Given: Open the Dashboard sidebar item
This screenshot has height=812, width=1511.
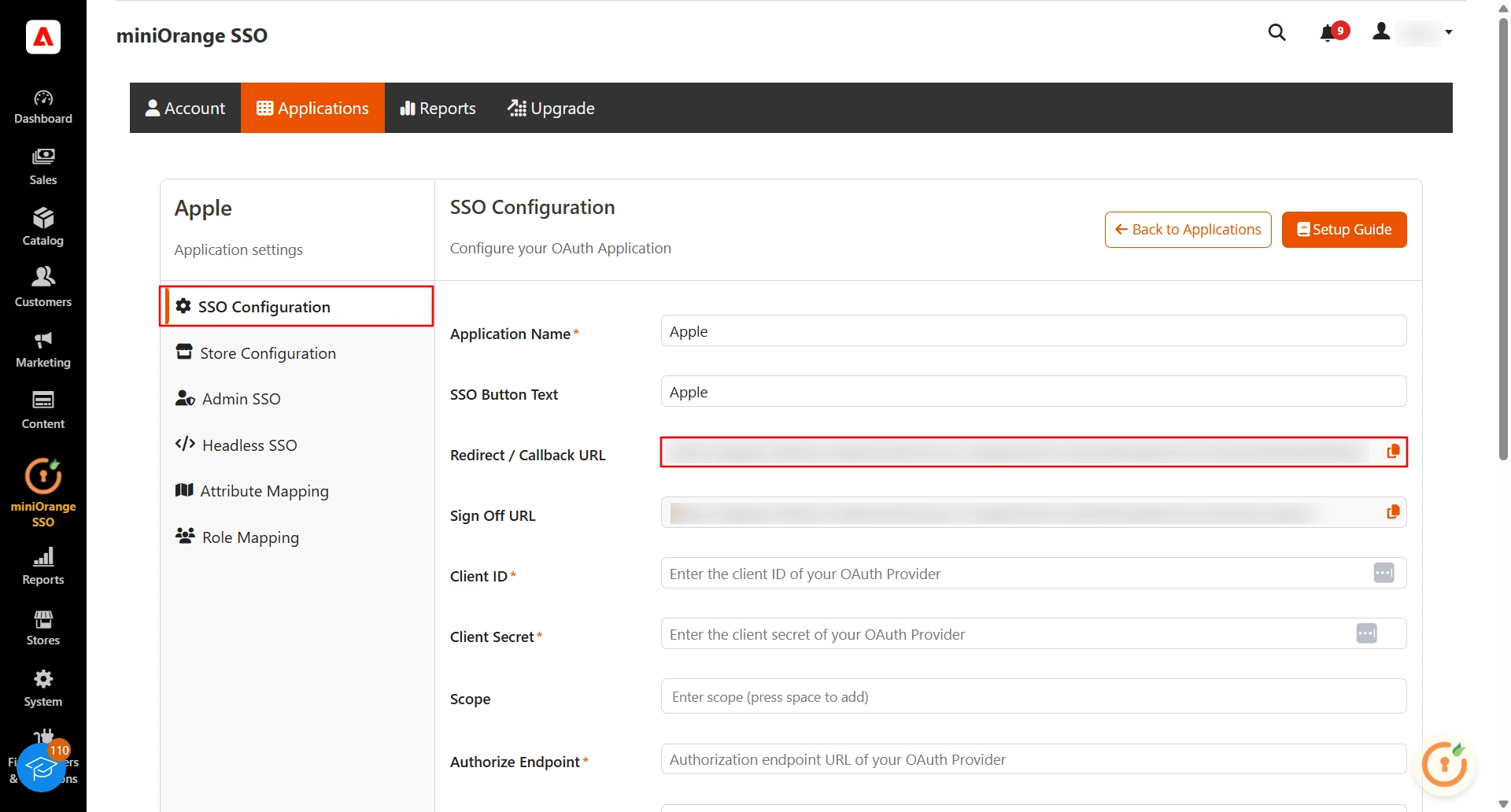Looking at the screenshot, I should click(x=43, y=107).
